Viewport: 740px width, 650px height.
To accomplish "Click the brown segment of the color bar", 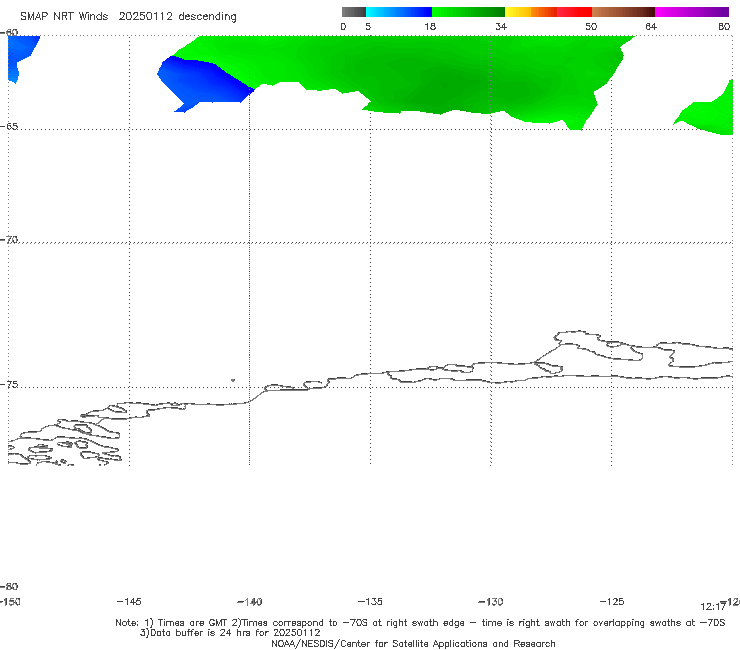I will [x=623, y=12].
